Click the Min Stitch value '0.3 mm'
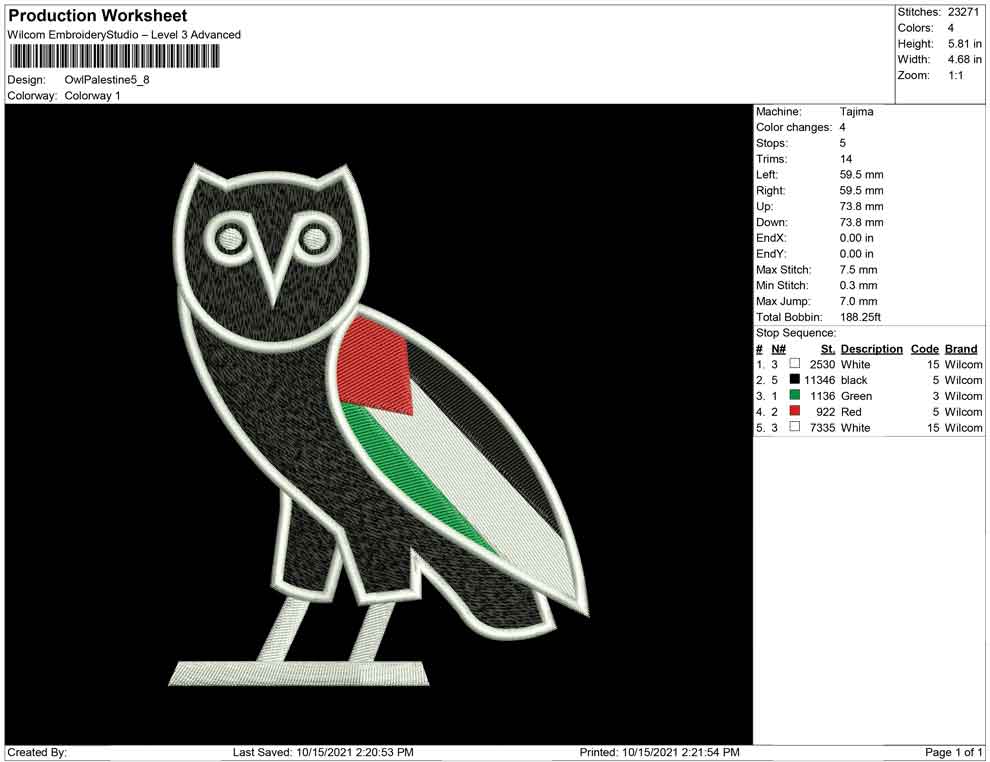 coord(858,285)
